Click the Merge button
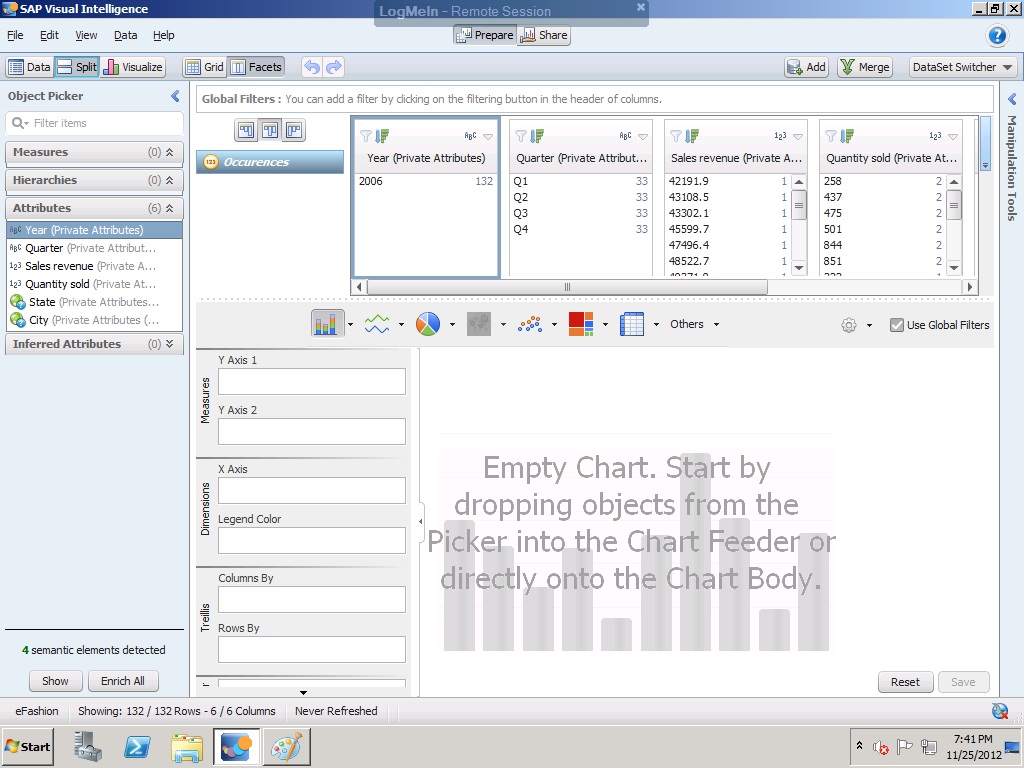Screen dimensions: 1024x768 tap(865, 67)
